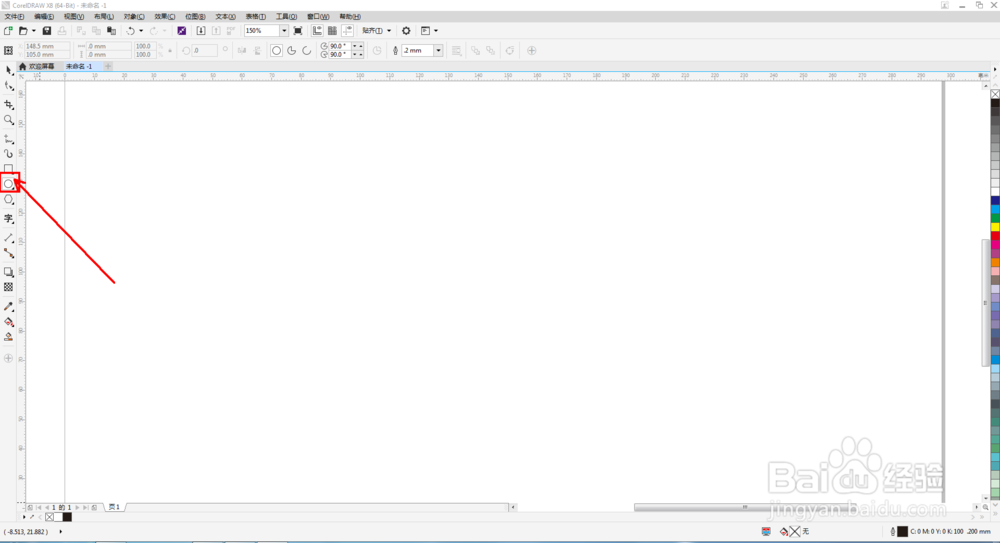Select the 页1 page tab
Image resolution: width=1000 pixels, height=543 pixels.
[x=114, y=507]
